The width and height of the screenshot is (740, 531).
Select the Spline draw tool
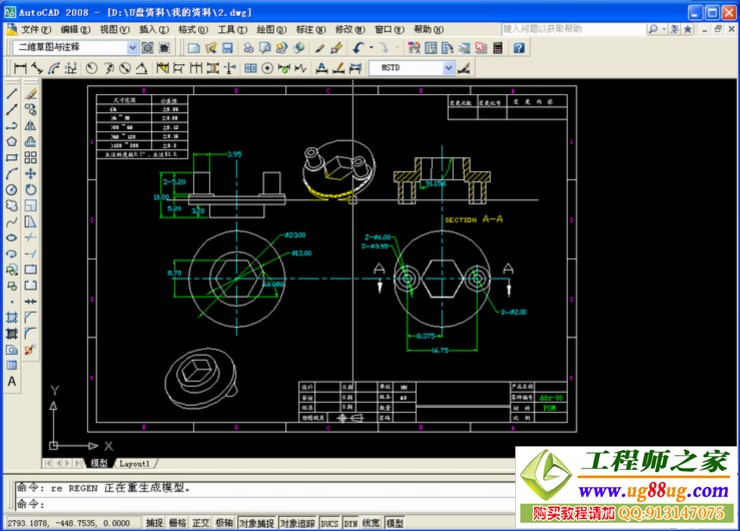pos(12,221)
